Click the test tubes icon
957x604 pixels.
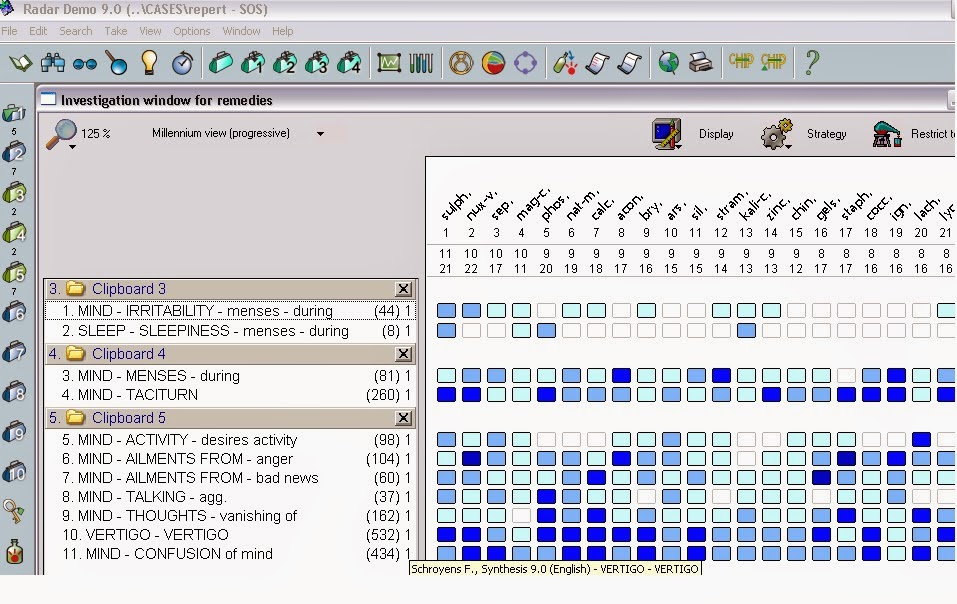(x=421, y=62)
